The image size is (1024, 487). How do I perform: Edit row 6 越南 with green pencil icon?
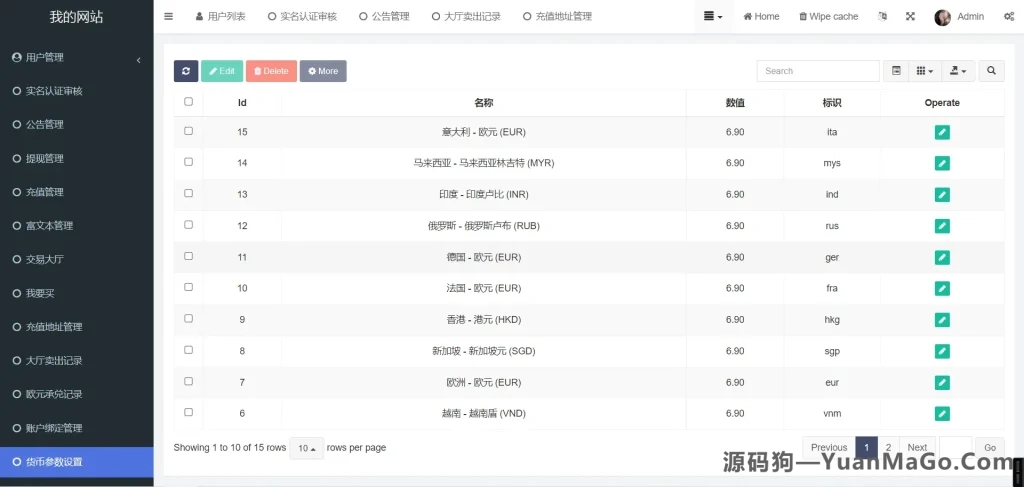(x=942, y=414)
